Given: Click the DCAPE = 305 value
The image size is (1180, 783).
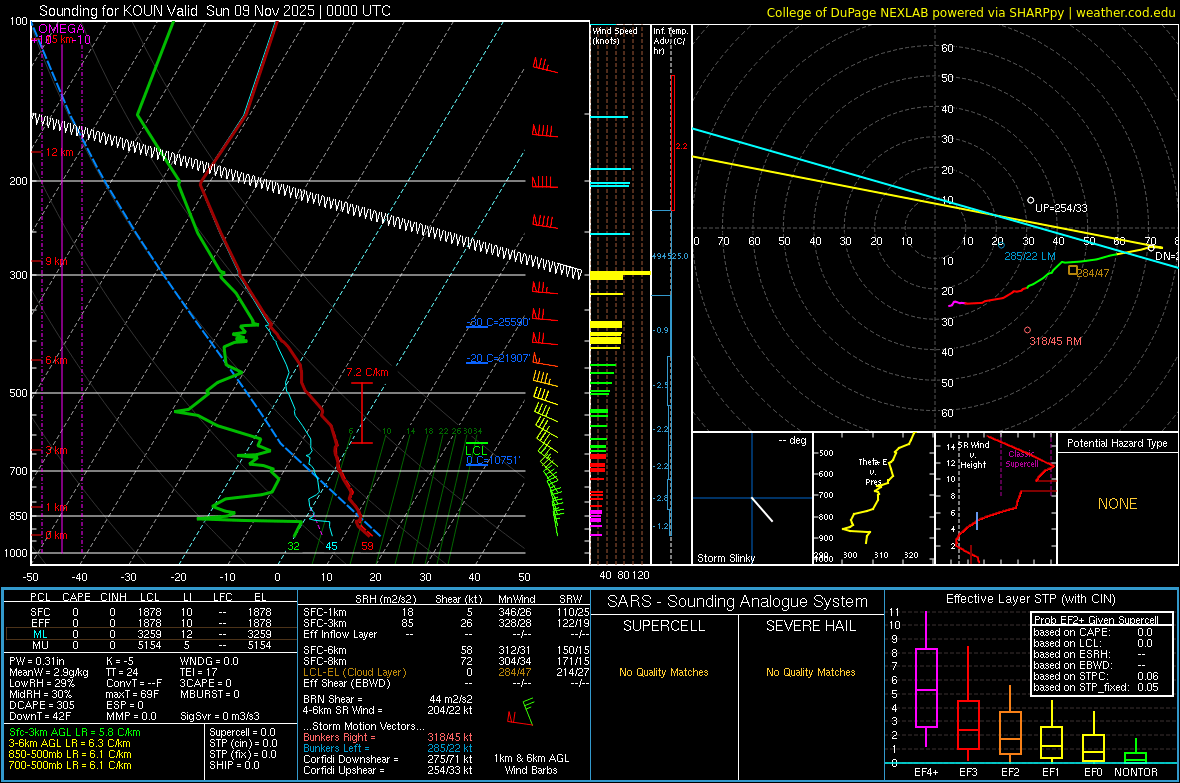Looking at the screenshot, I should tap(41, 705).
